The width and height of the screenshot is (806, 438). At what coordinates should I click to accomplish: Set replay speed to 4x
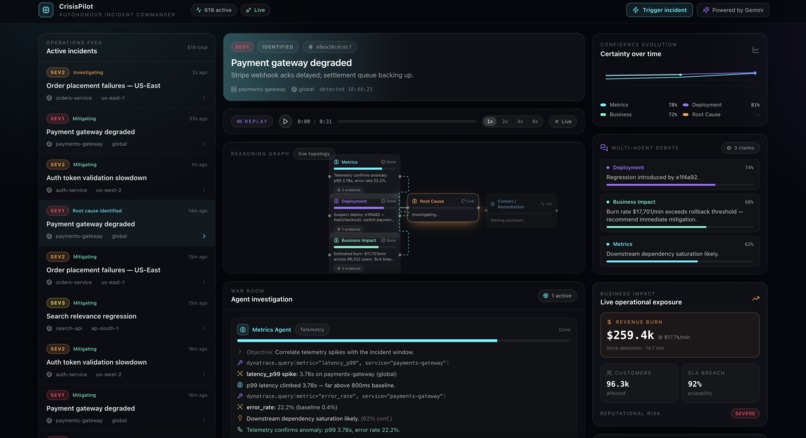[x=520, y=121]
